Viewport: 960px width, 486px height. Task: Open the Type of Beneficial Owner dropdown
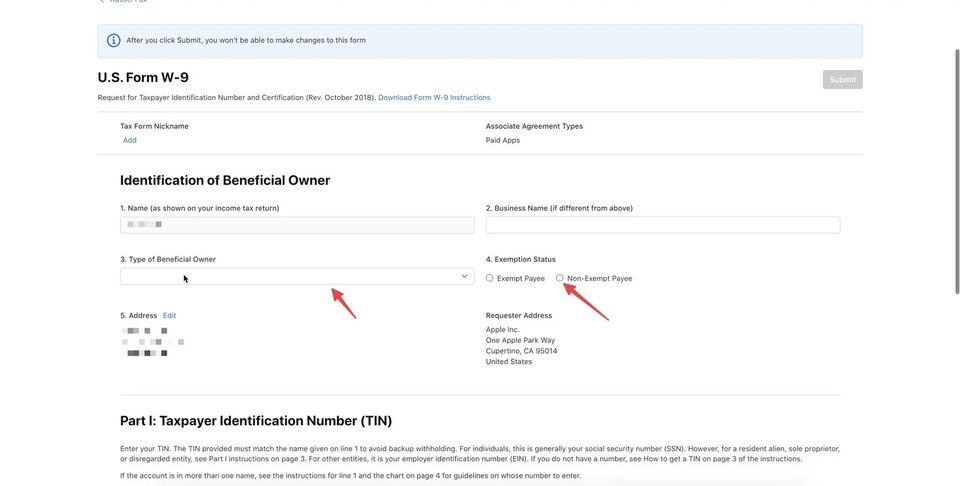[297, 276]
